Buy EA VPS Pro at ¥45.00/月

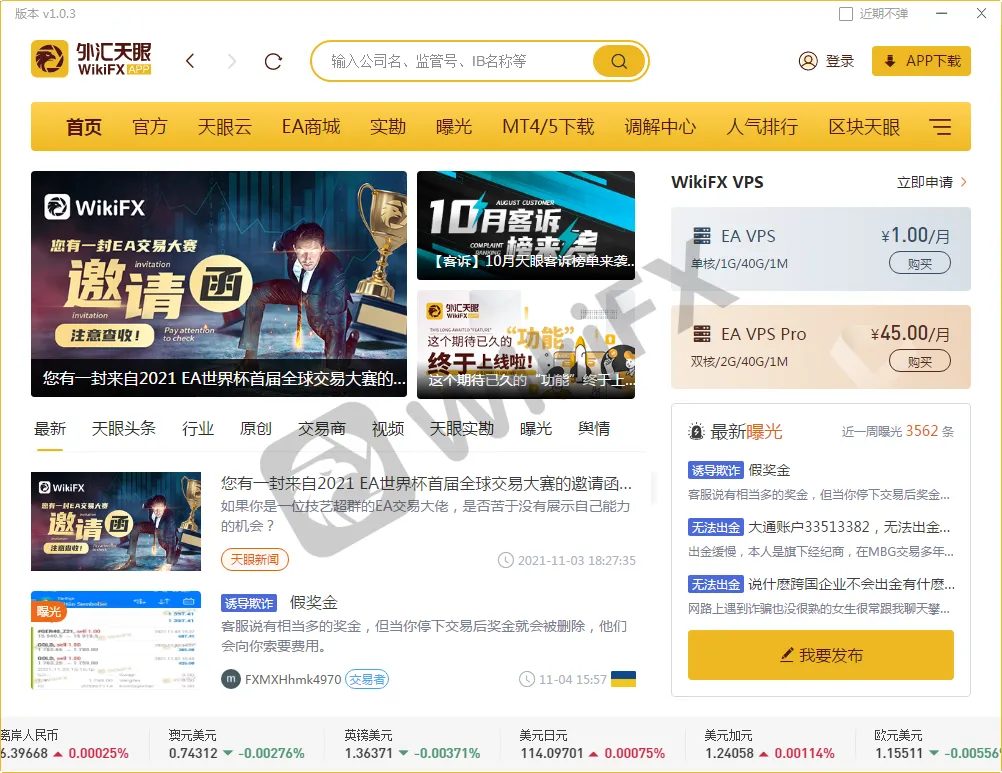tap(920, 362)
